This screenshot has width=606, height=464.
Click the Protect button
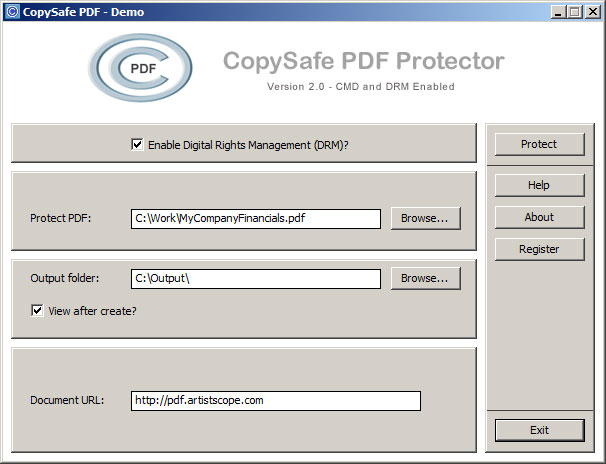[x=539, y=144]
